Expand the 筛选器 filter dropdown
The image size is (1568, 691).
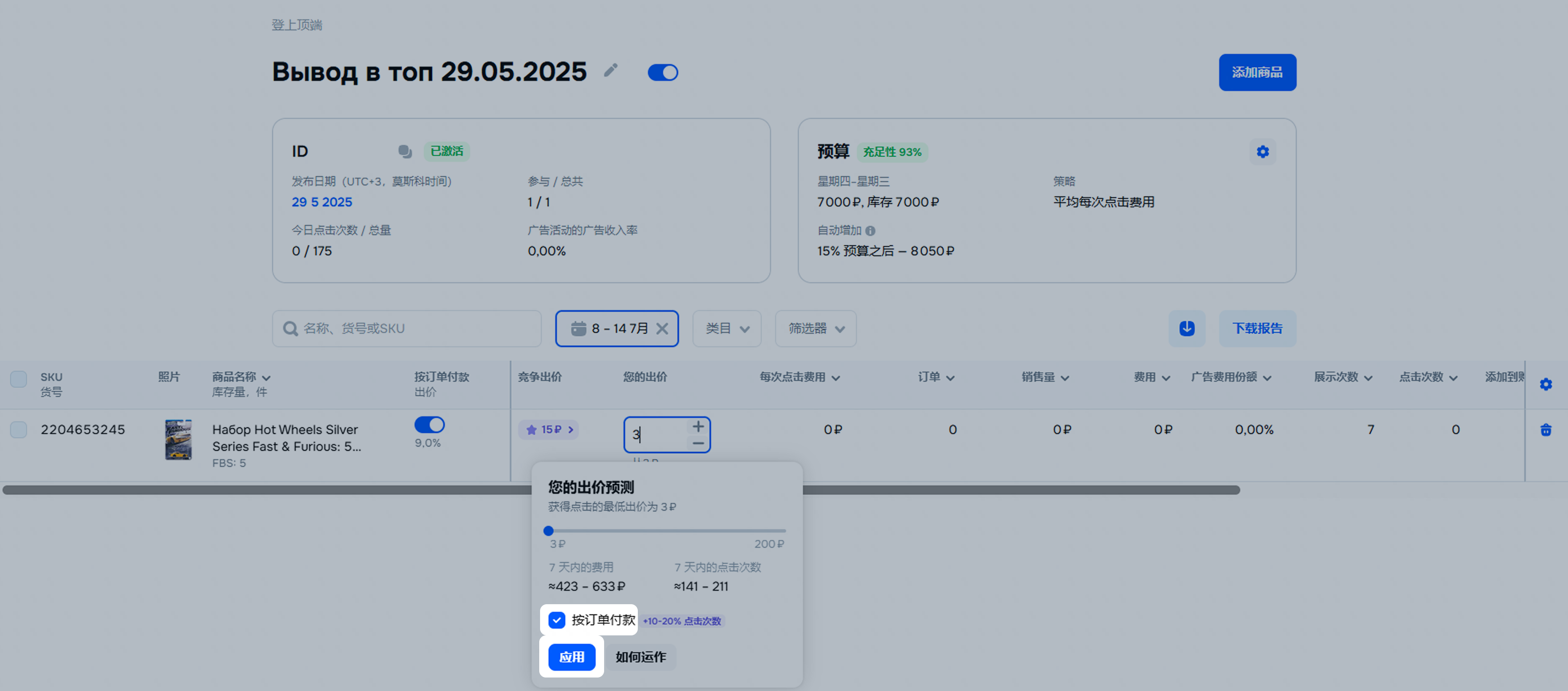point(815,329)
